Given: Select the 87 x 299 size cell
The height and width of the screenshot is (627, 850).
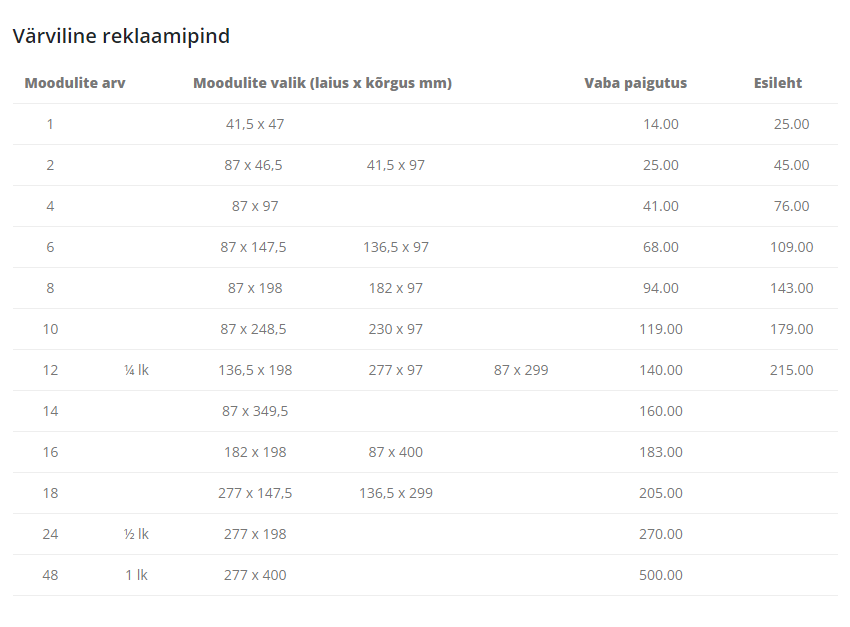Looking at the screenshot, I should (x=521, y=370).
